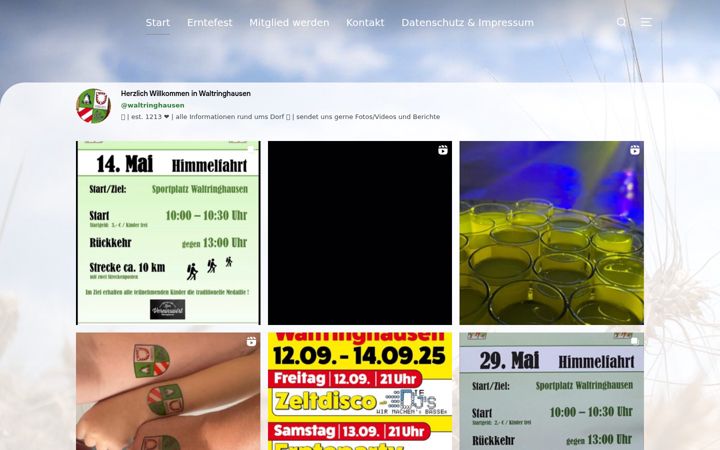Go to the Start menu item
This screenshot has height=450, width=720.
coord(158,22)
